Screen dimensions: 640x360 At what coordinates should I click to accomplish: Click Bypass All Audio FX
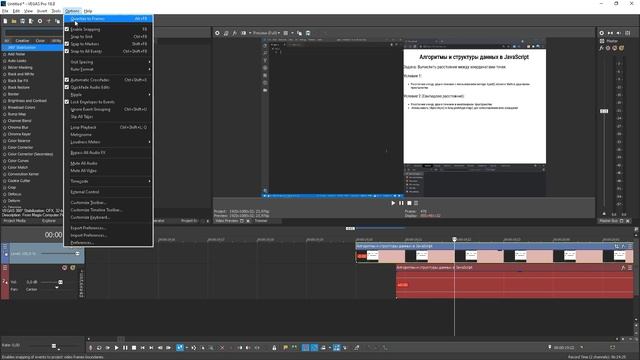point(108,153)
